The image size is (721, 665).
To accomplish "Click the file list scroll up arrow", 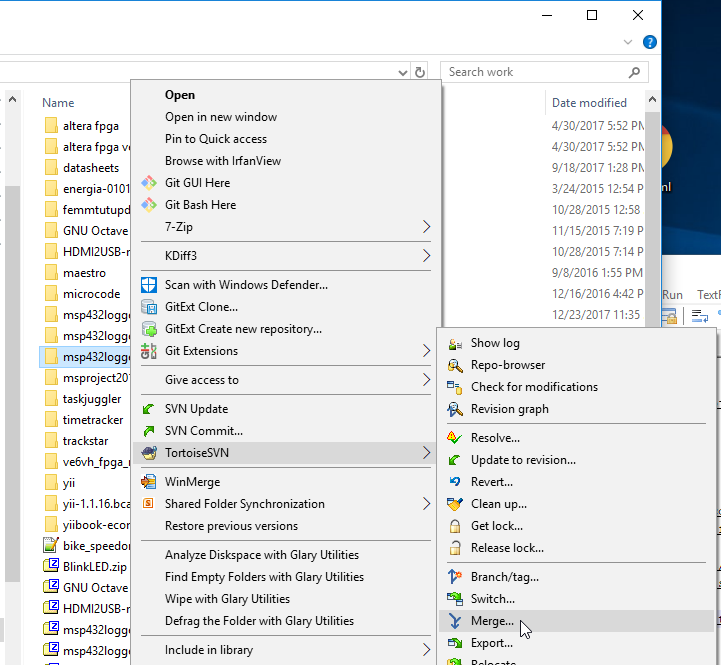I will pos(652,99).
